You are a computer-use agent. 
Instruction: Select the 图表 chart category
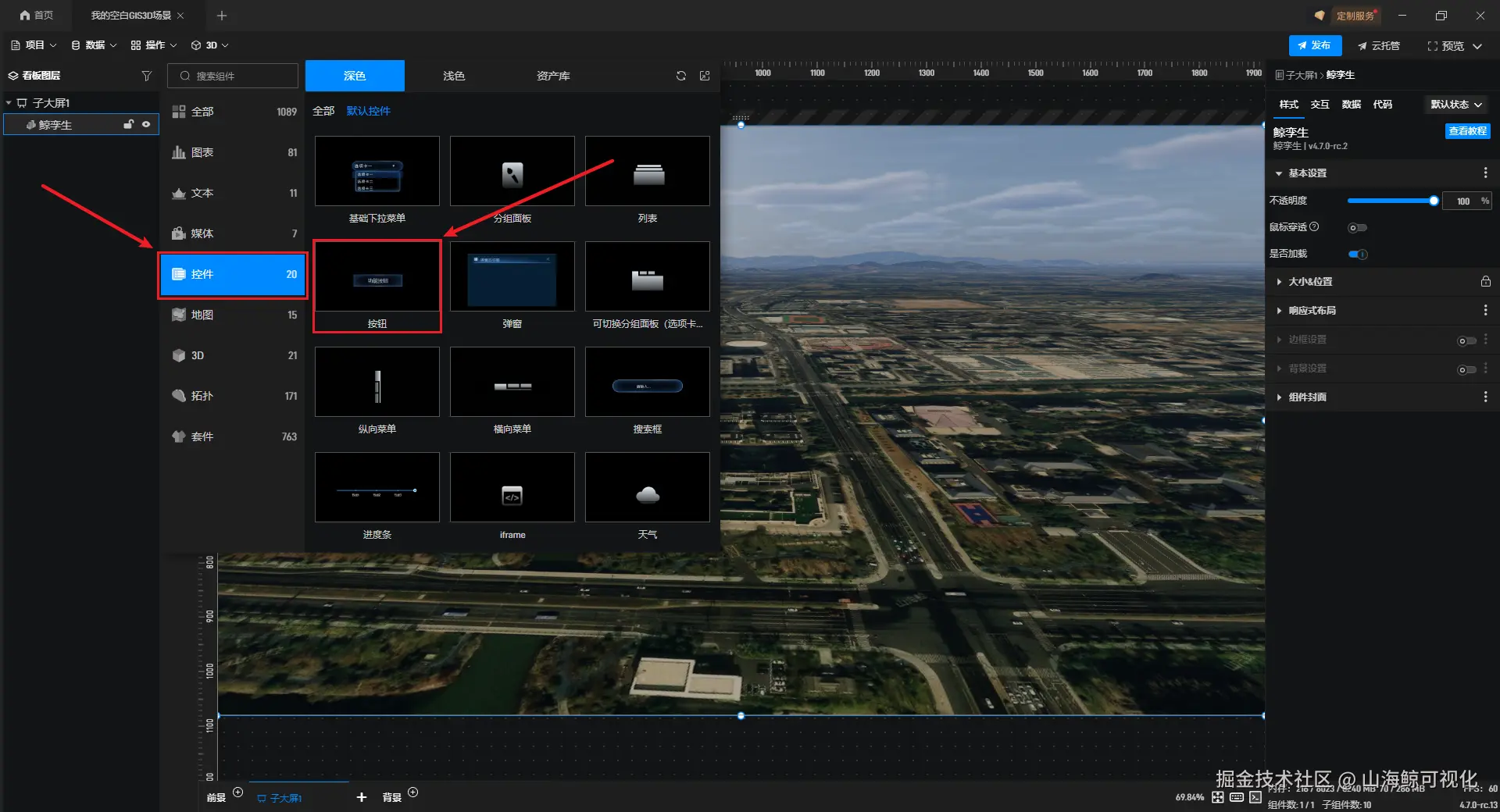(x=234, y=152)
